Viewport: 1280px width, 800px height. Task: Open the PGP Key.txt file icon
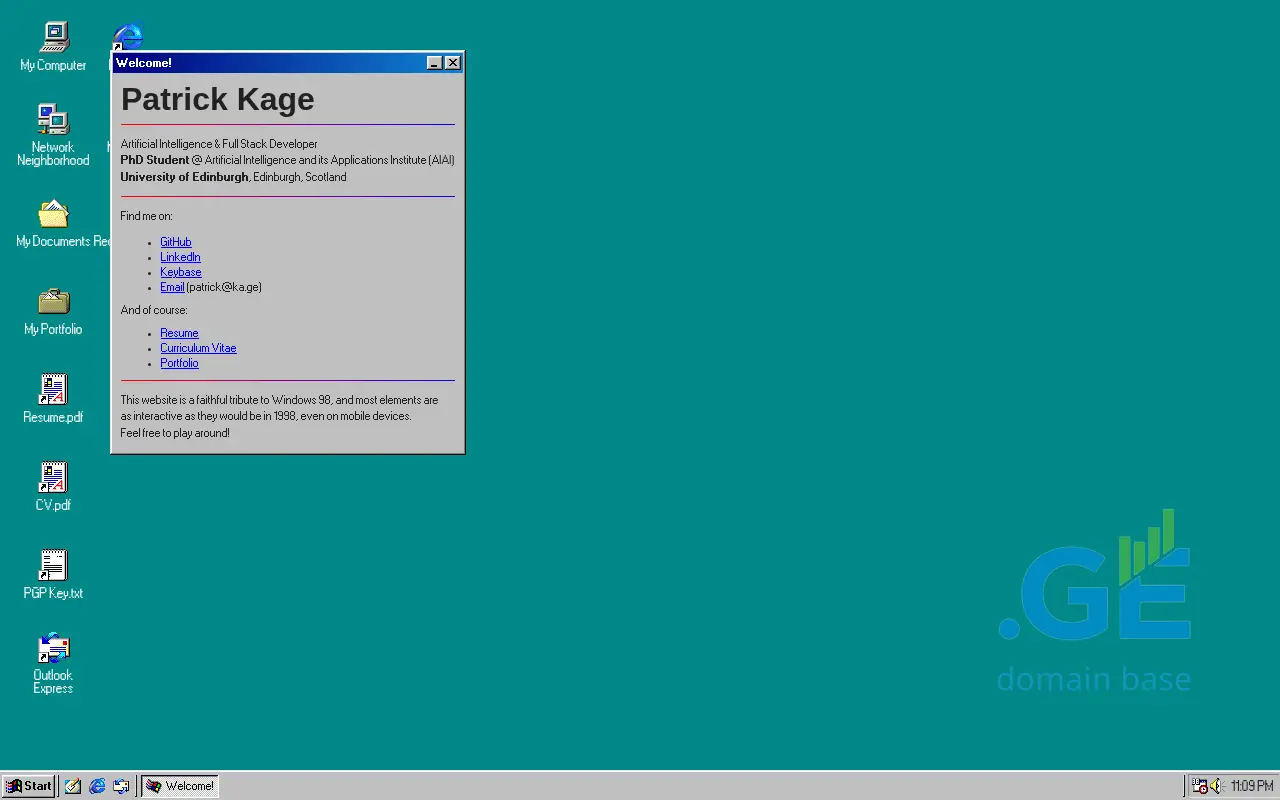53,566
